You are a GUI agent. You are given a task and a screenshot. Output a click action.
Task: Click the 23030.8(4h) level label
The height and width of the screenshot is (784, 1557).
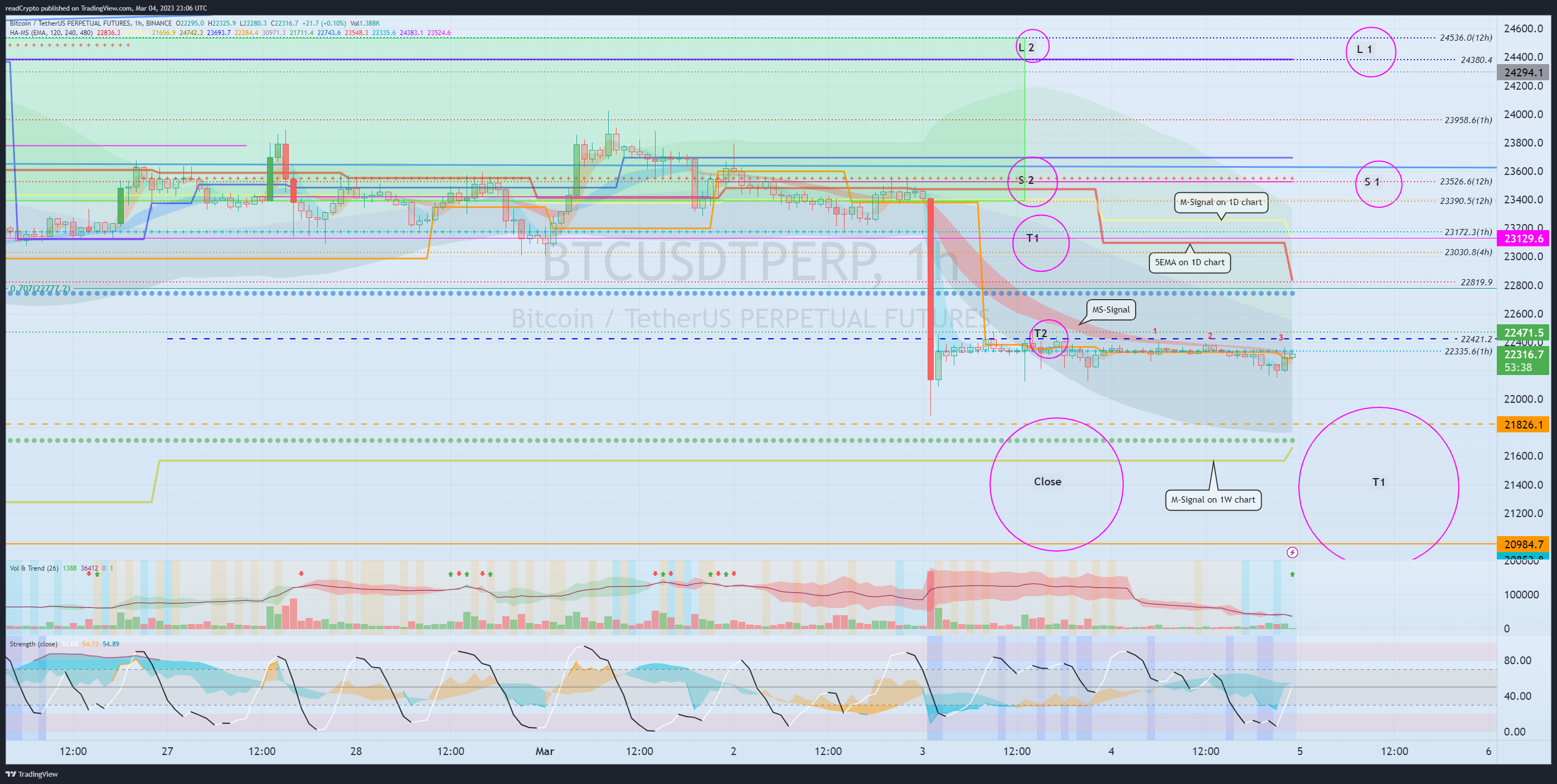(x=1468, y=252)
